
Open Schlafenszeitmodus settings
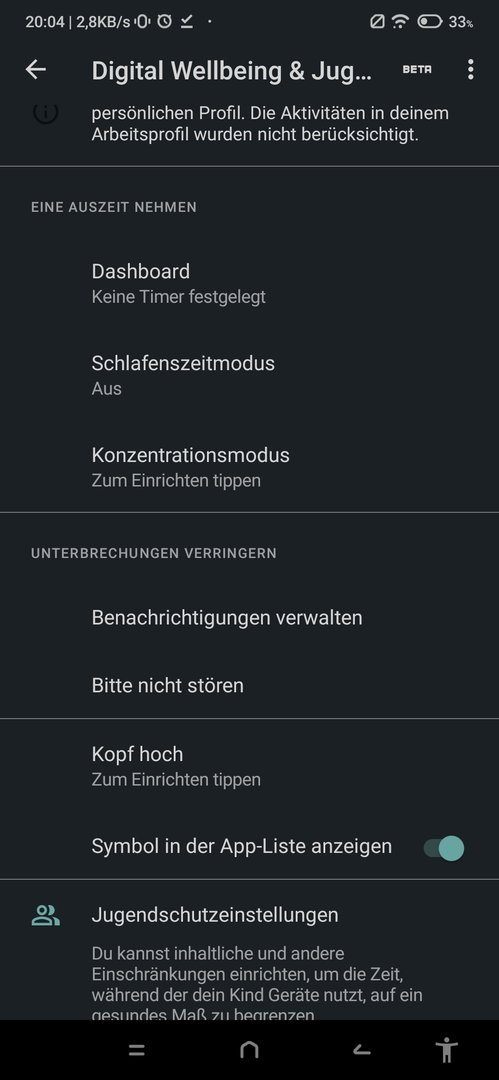point(250,375)
